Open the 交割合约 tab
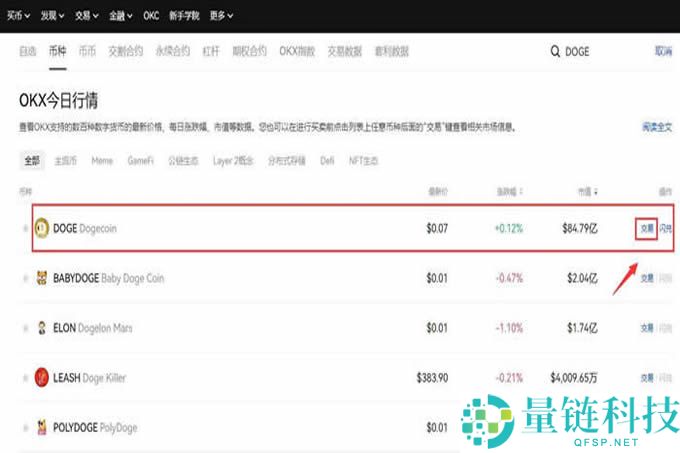The height and width of the screenshot is (453, 680). tap(125, 51)
